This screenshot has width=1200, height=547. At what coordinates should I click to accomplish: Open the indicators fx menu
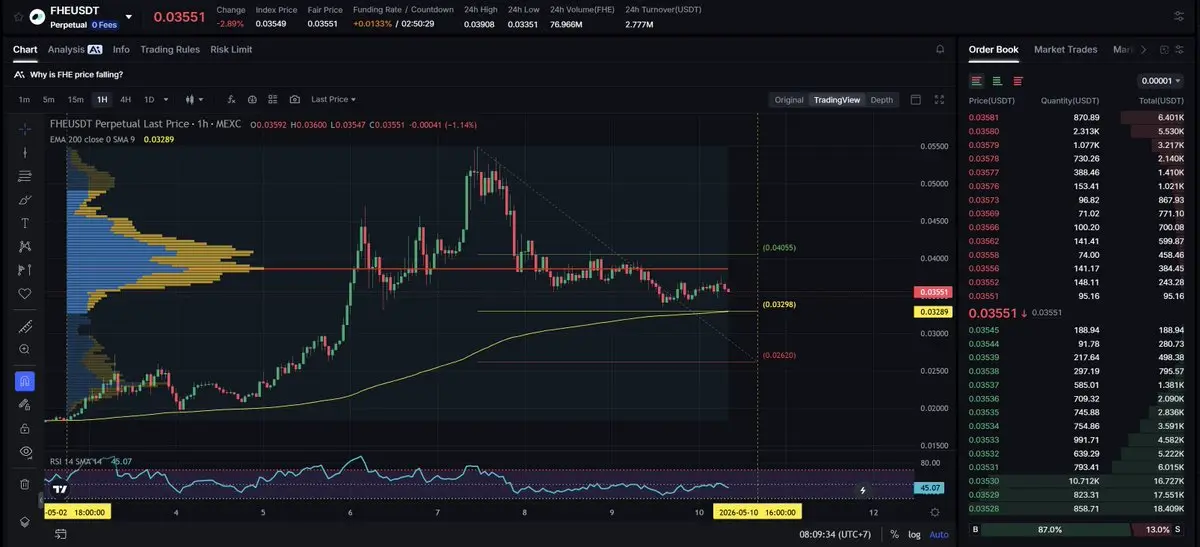click(x=232, y=99)
